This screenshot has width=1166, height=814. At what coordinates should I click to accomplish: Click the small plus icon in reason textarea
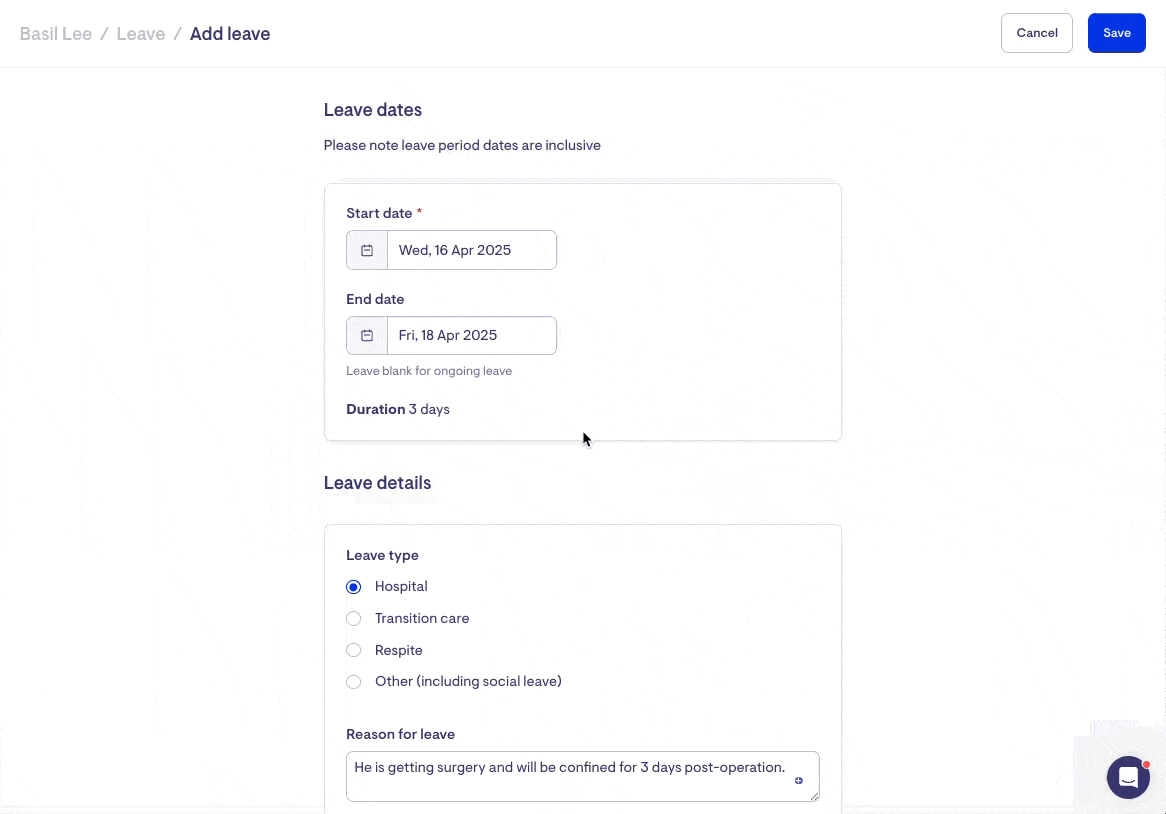click(x=799, y=781)
